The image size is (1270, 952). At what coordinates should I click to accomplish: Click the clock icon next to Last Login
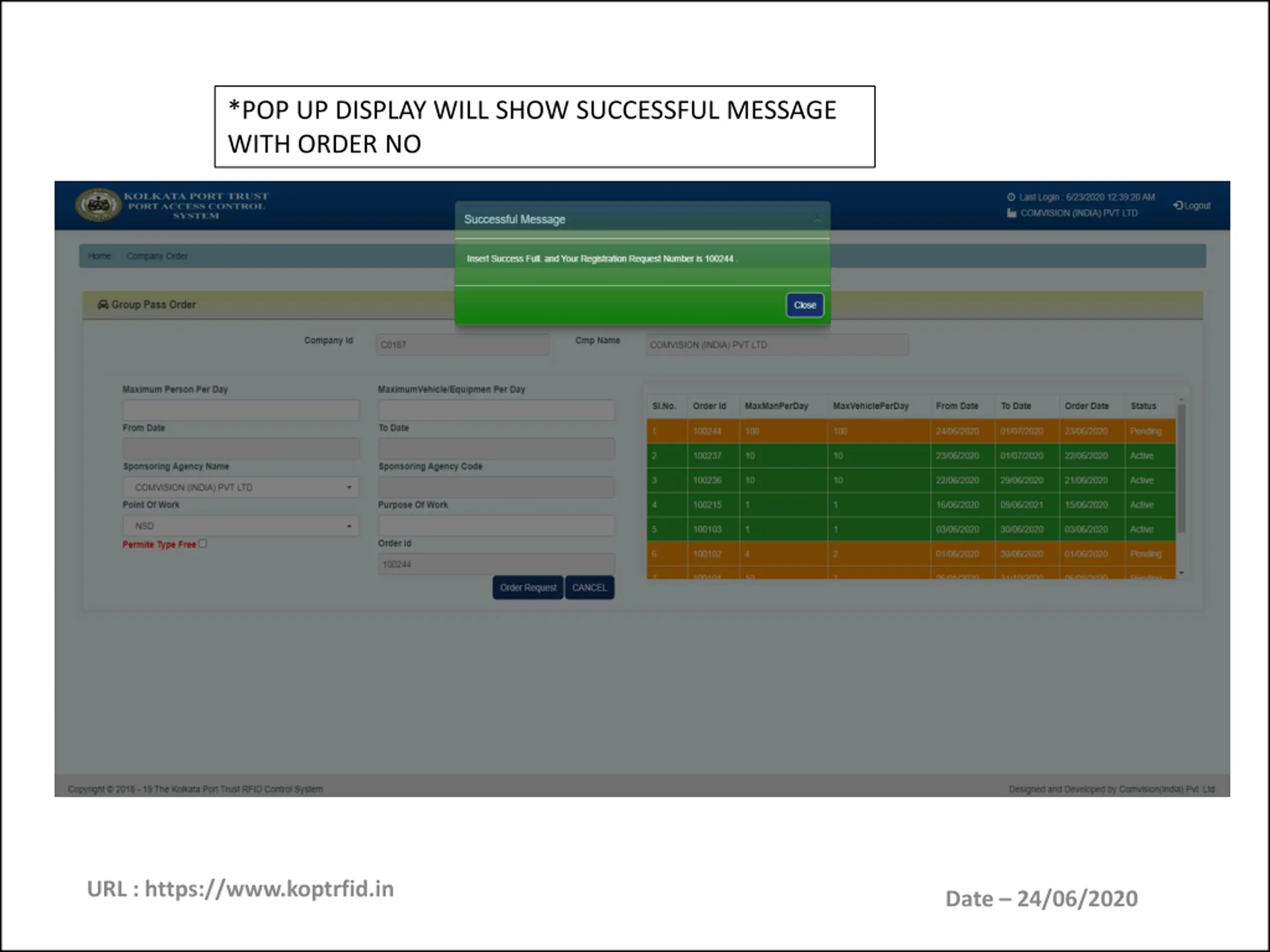pyautogui.click(x=1011, y=197)
